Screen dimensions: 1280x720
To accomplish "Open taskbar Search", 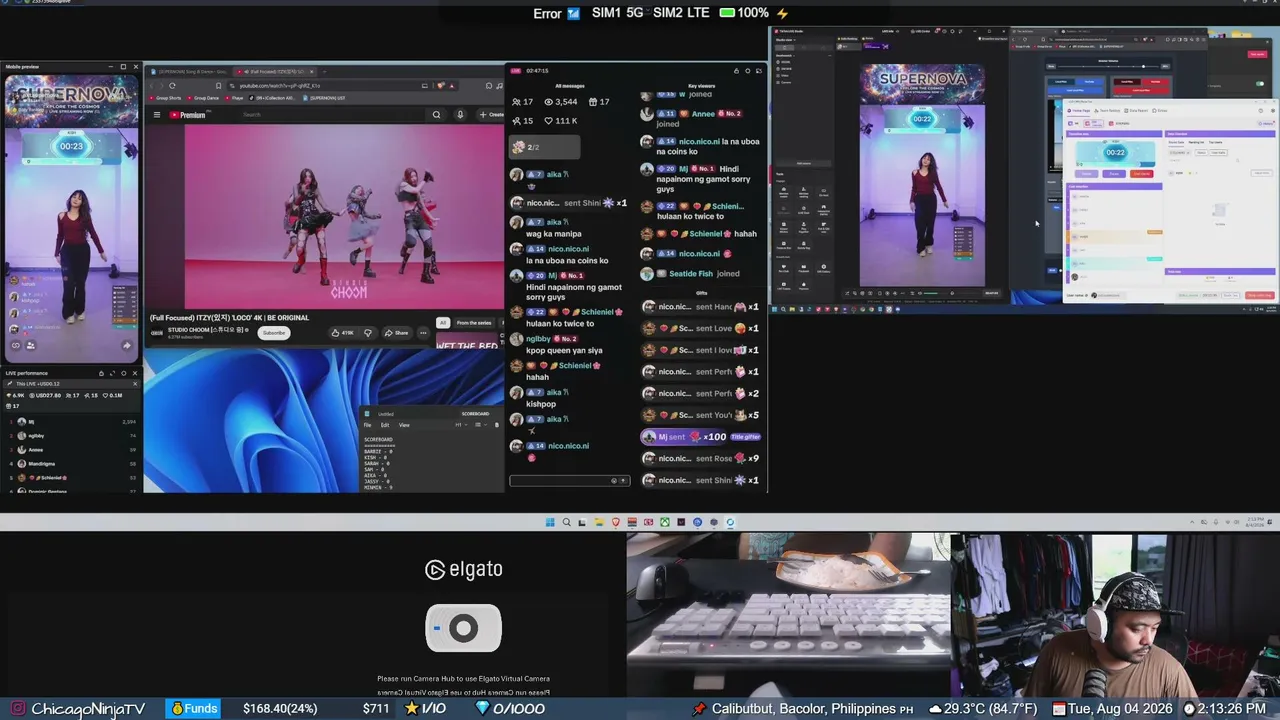I will coord(566,522).
